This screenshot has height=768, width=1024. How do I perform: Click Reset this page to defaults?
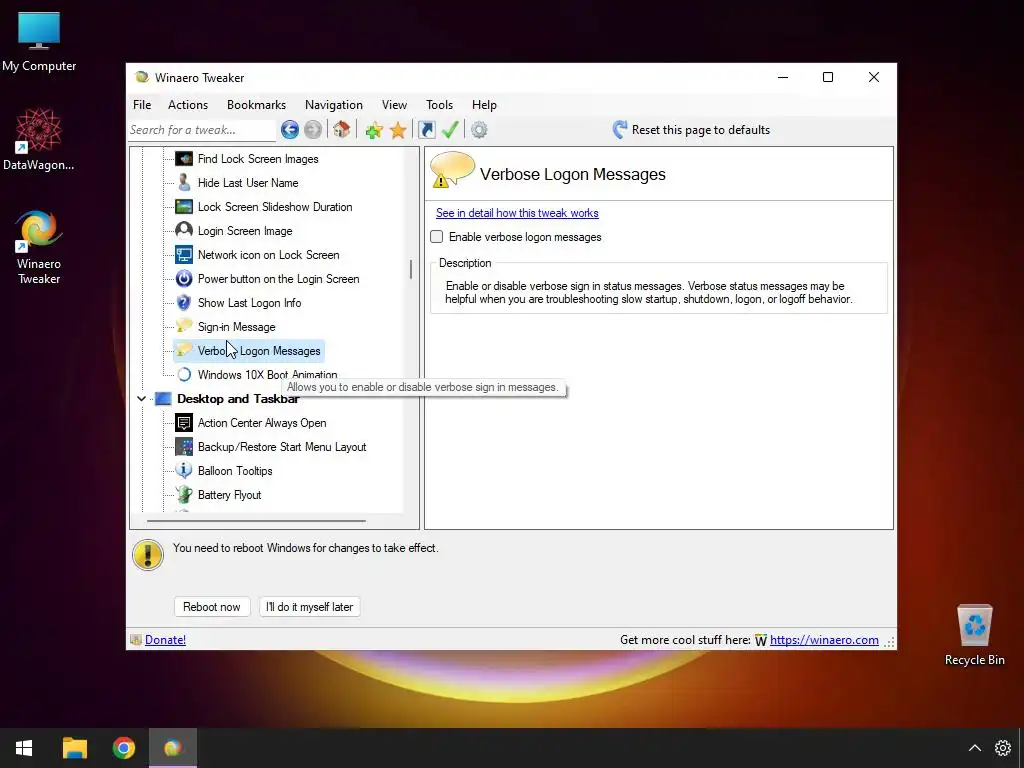tap(691, 130)
